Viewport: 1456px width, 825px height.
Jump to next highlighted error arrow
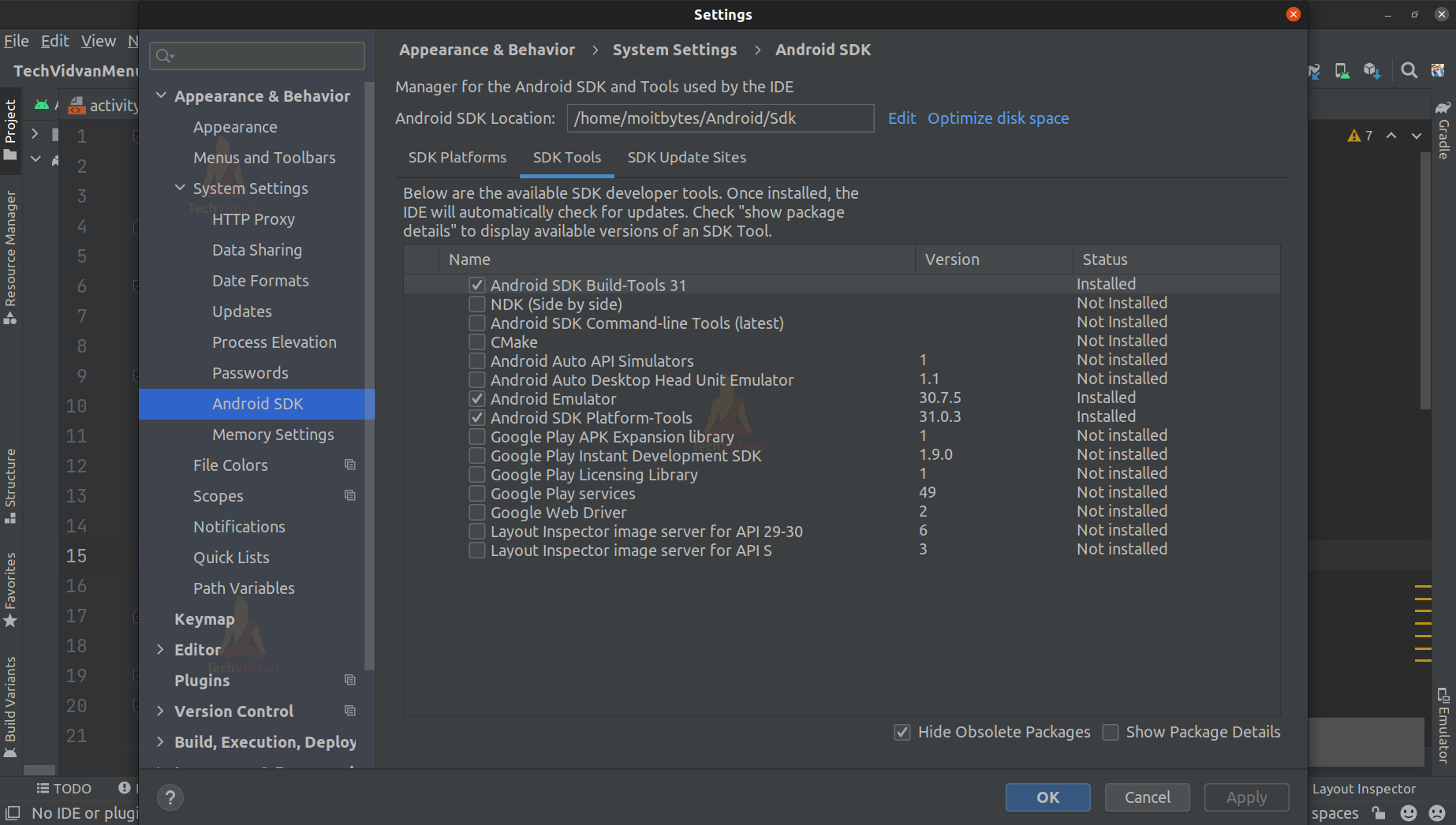1417,136
